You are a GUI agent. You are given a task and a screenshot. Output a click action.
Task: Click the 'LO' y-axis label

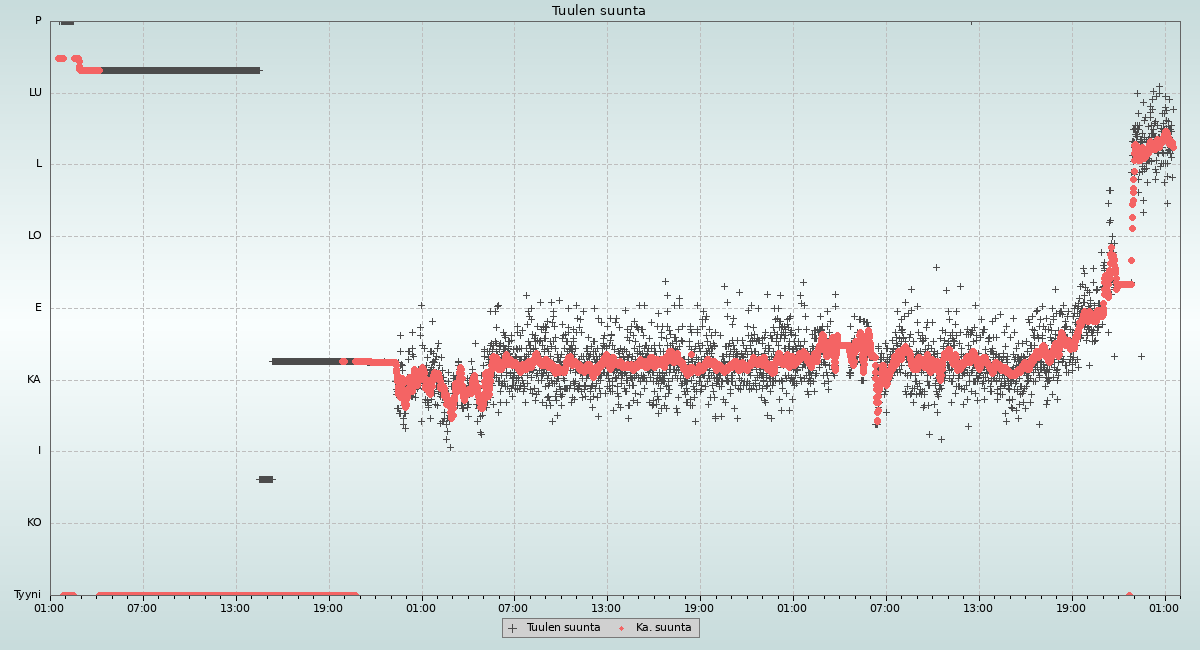(x=35, y=236)
